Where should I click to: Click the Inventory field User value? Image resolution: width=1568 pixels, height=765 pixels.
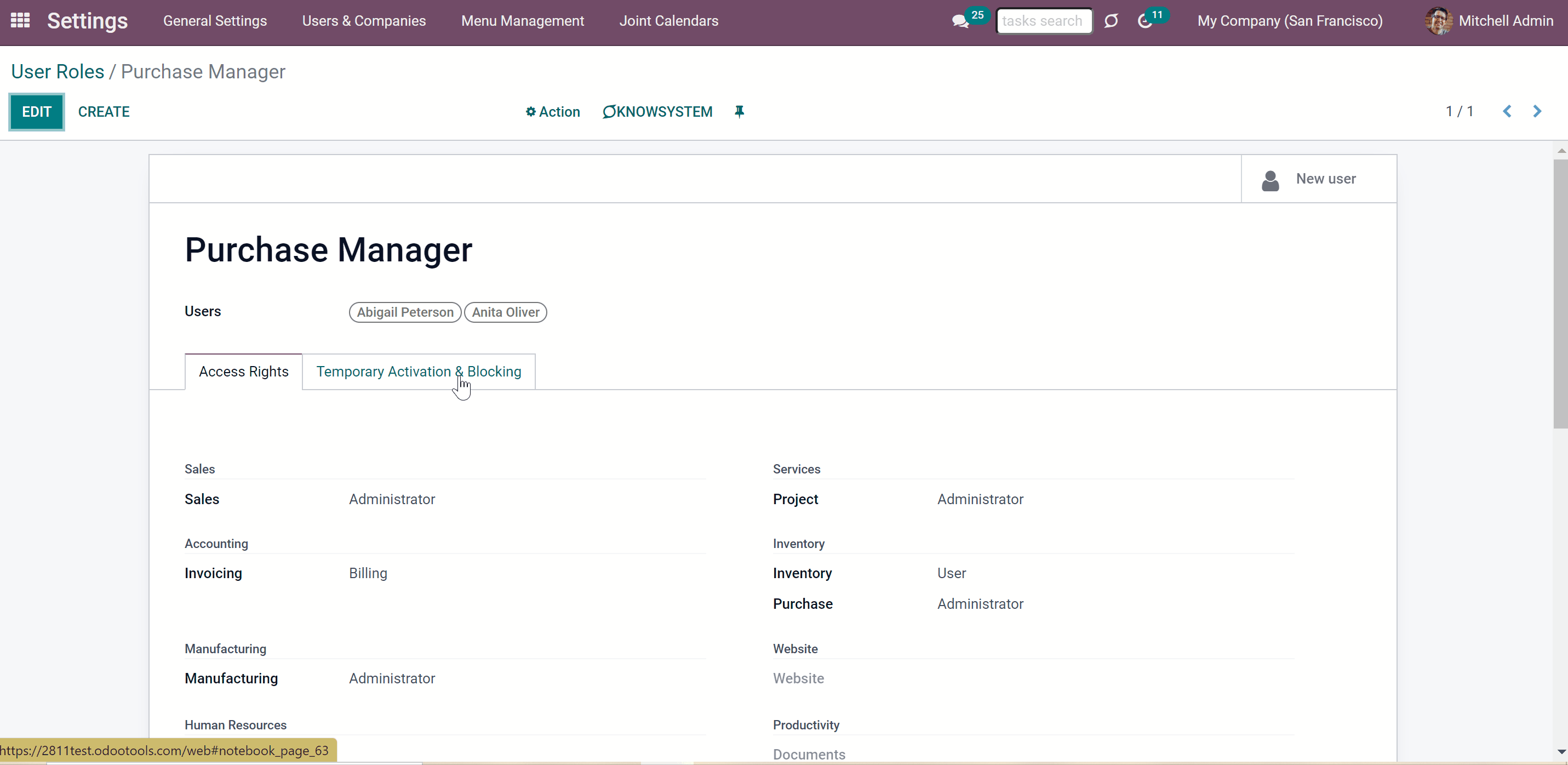tap(952, 574)
